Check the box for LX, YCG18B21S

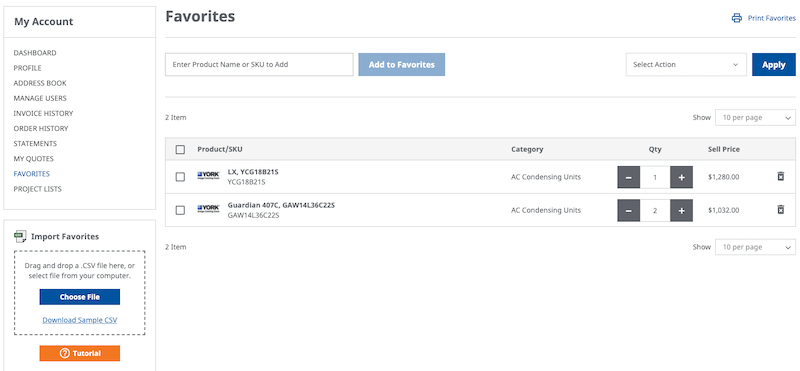pos(180,177)
